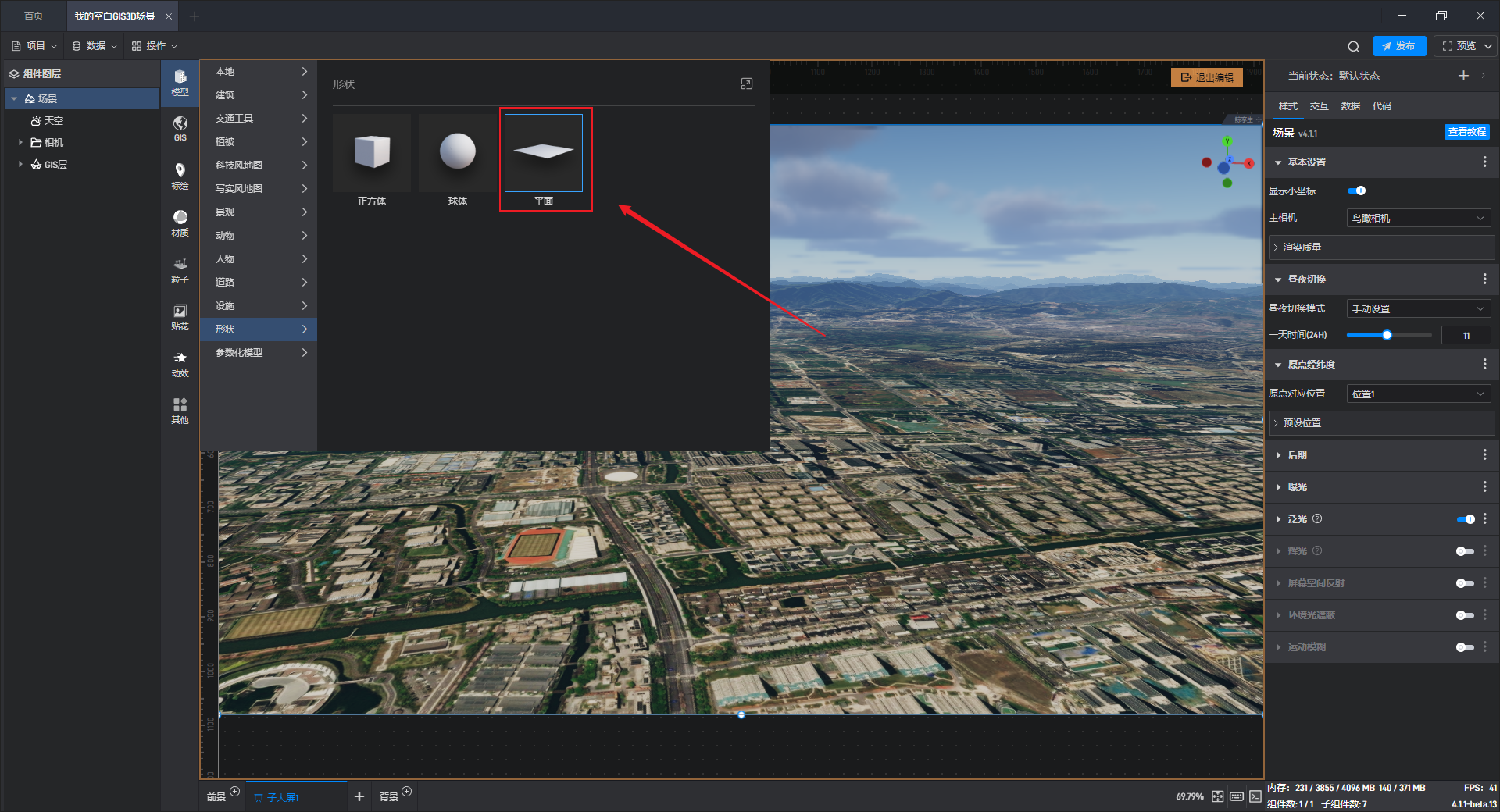Open 基本设置 more options dots

[1484, 162]
